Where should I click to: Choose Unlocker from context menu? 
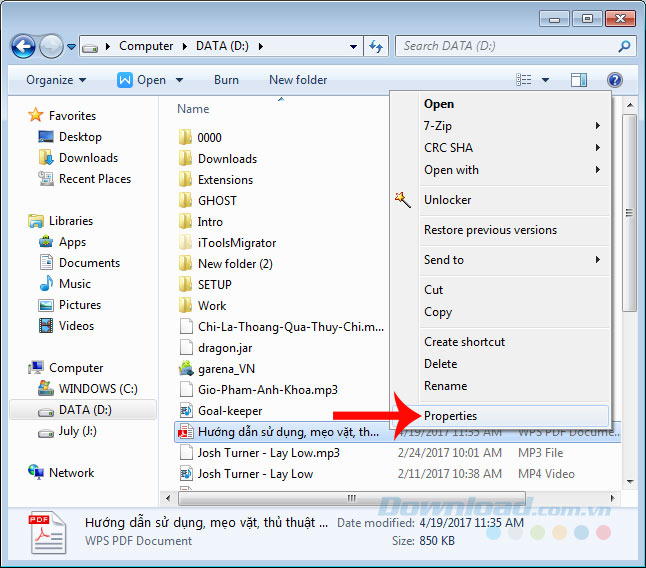[x=447, y=200]
